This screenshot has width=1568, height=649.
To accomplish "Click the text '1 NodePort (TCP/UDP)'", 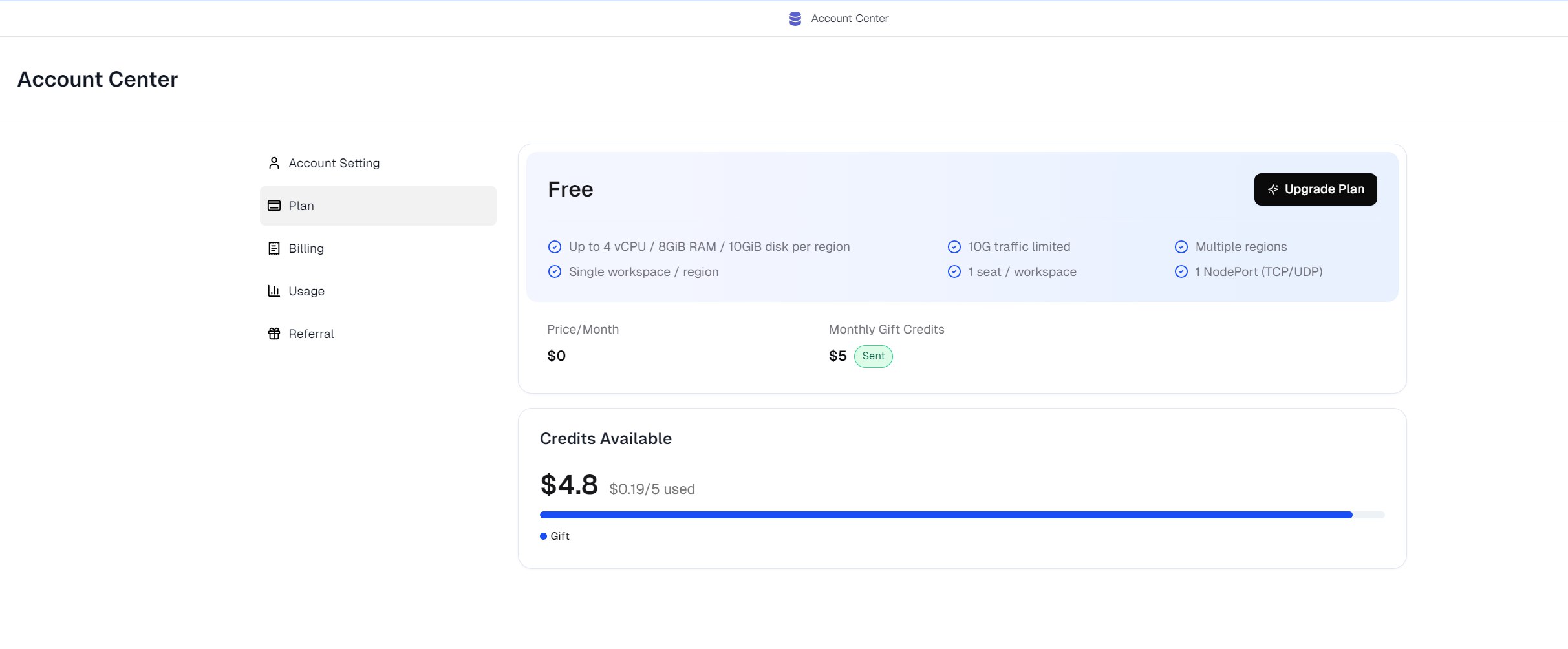I will tap(1259, 272).
